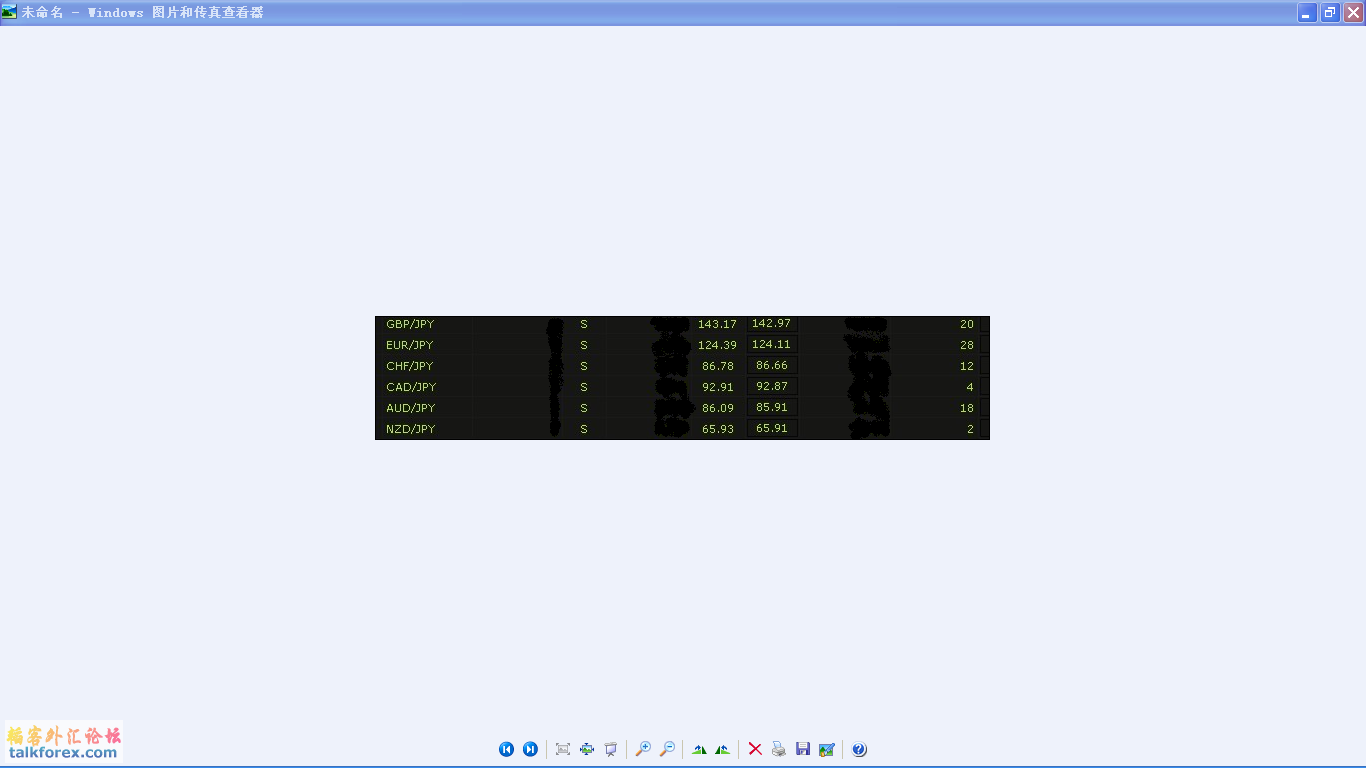Click the 92.91 price value
The width and height of the screenshot is (1366, 768).
pyautogui.click(x=718, y=387)
